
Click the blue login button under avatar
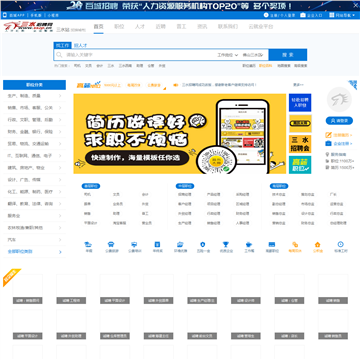[339, 121]
